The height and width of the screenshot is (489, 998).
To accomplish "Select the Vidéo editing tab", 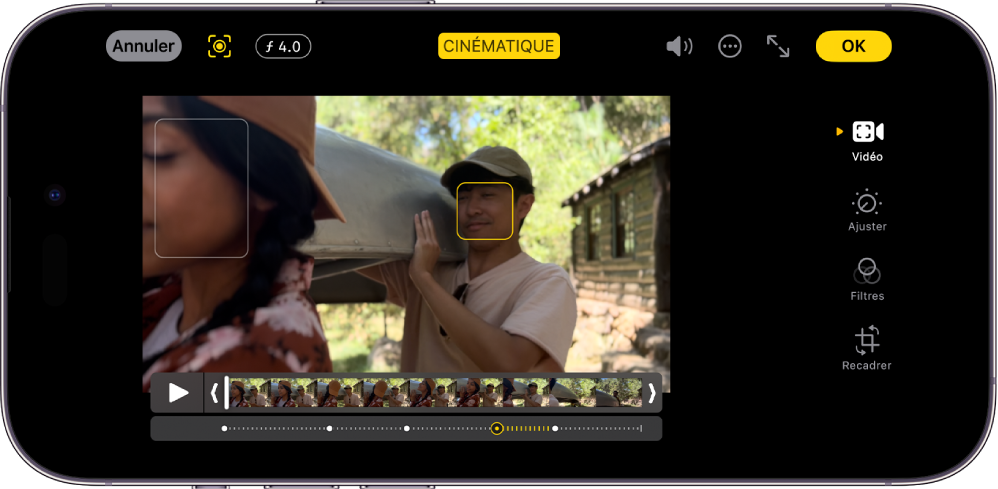I will (x=868, y=141).
